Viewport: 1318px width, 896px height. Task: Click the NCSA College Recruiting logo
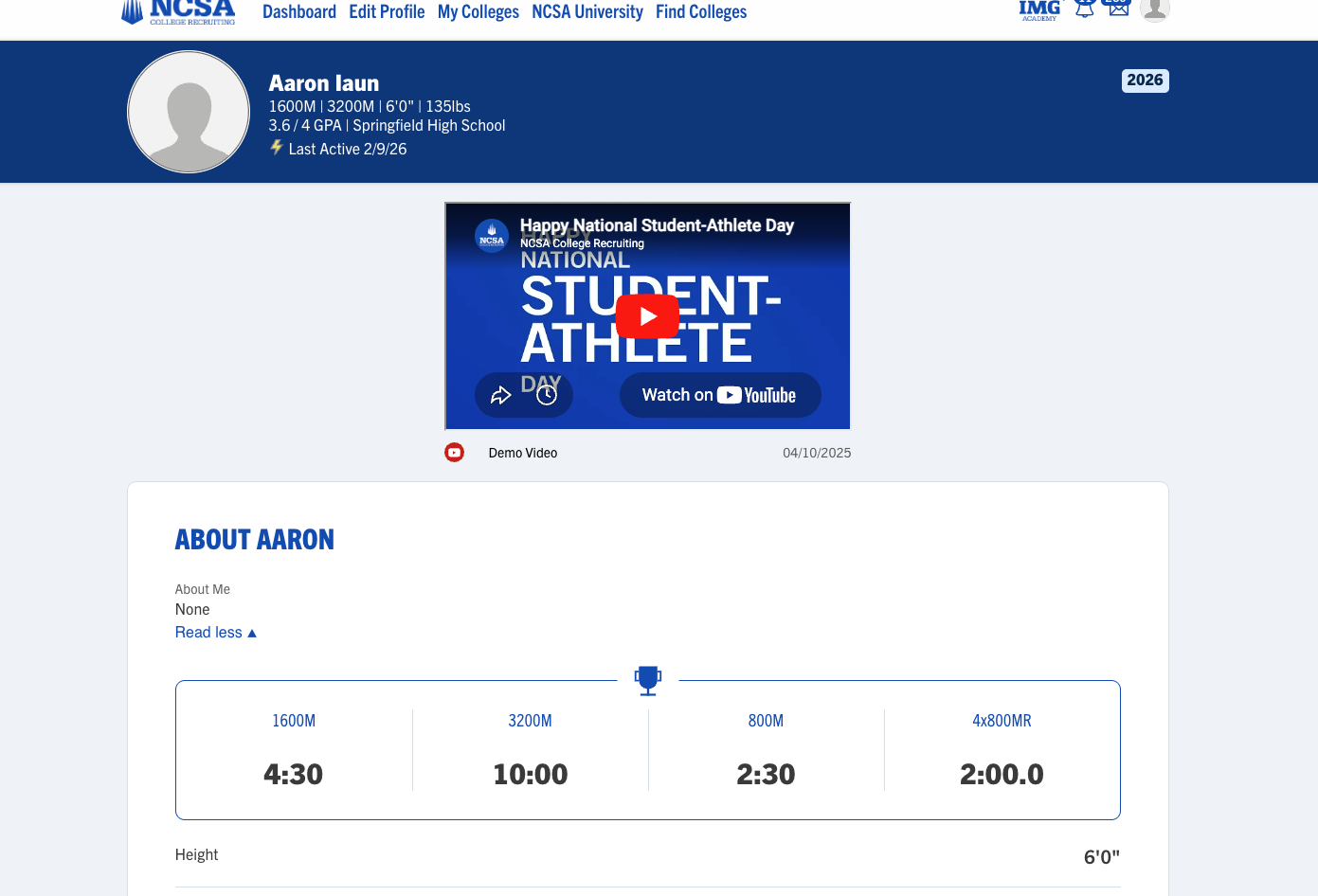click(x=178, y=11)
